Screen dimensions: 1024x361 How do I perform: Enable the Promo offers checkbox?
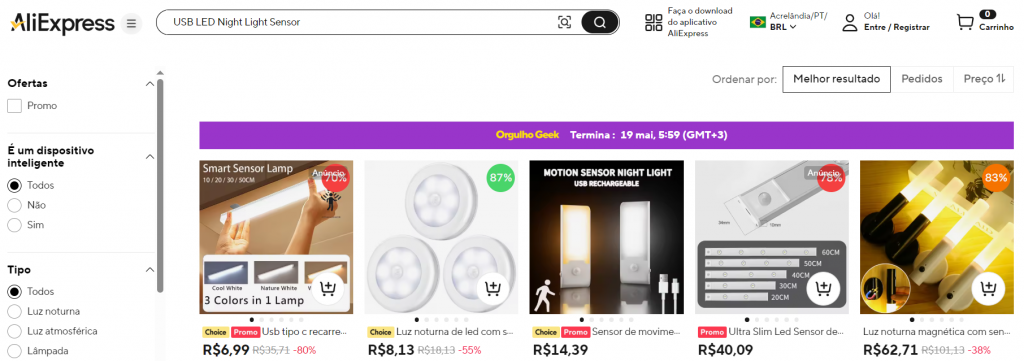14,106
